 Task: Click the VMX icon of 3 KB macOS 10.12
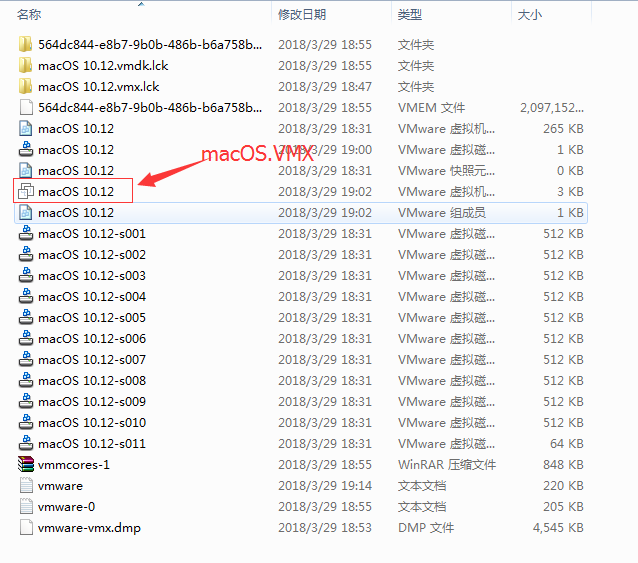[x=26, y=191]
